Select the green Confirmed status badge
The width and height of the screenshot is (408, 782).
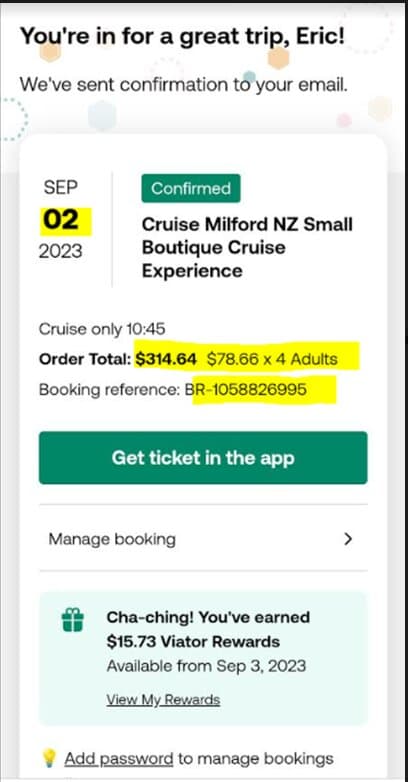click(191, 189)
